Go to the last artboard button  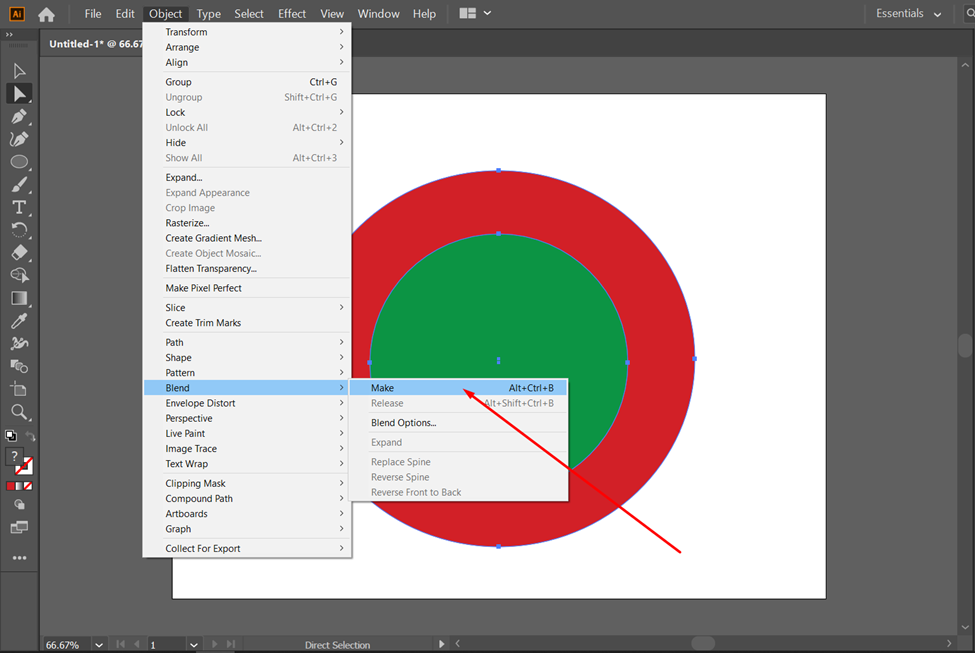tap(231, 644)
